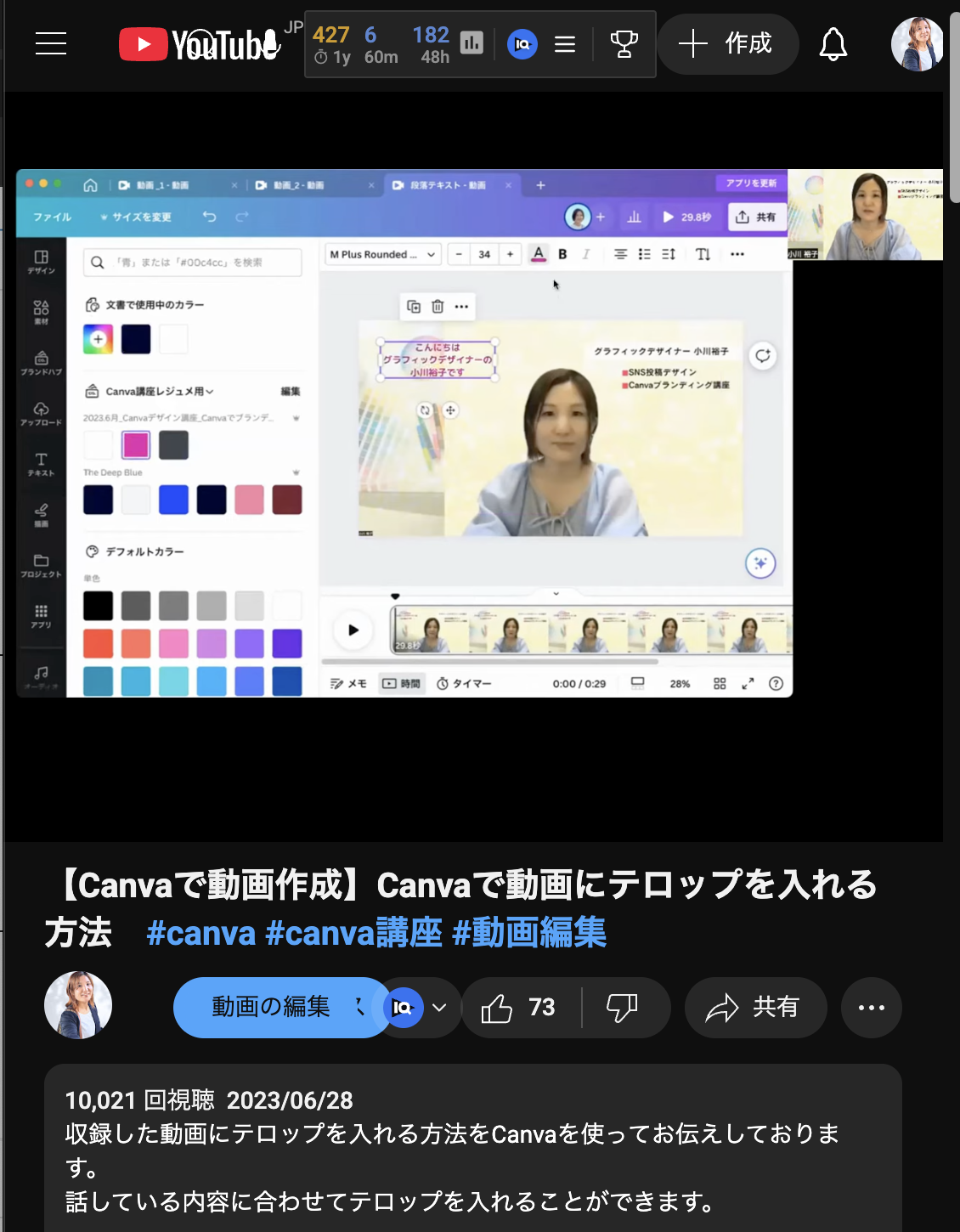
Task: In the video, add new color with rainbow plus swatch
Action: point(98,339)
